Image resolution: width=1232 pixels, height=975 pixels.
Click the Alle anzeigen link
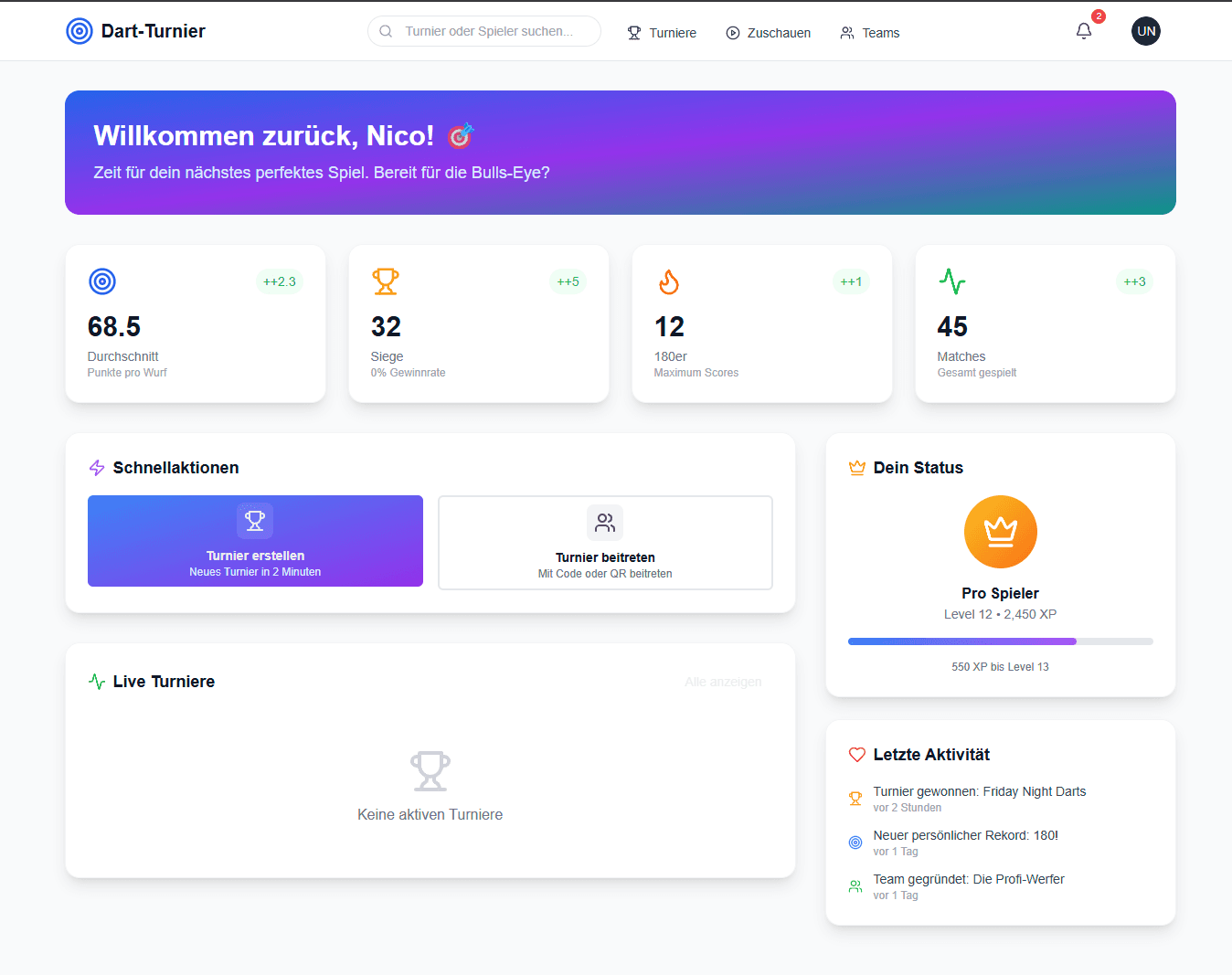(x=723, y=682)
